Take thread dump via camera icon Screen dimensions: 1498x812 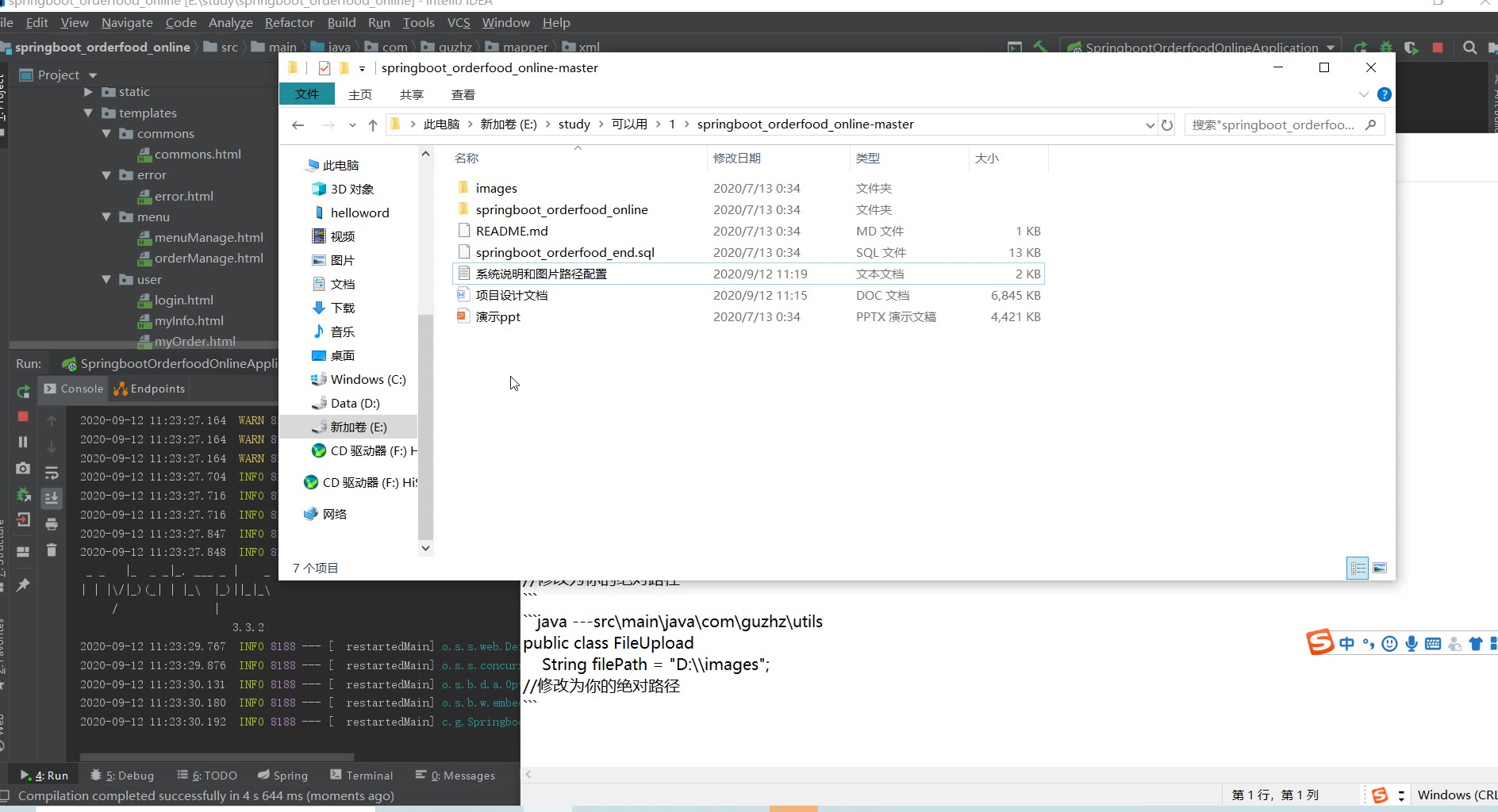(23, 469)
